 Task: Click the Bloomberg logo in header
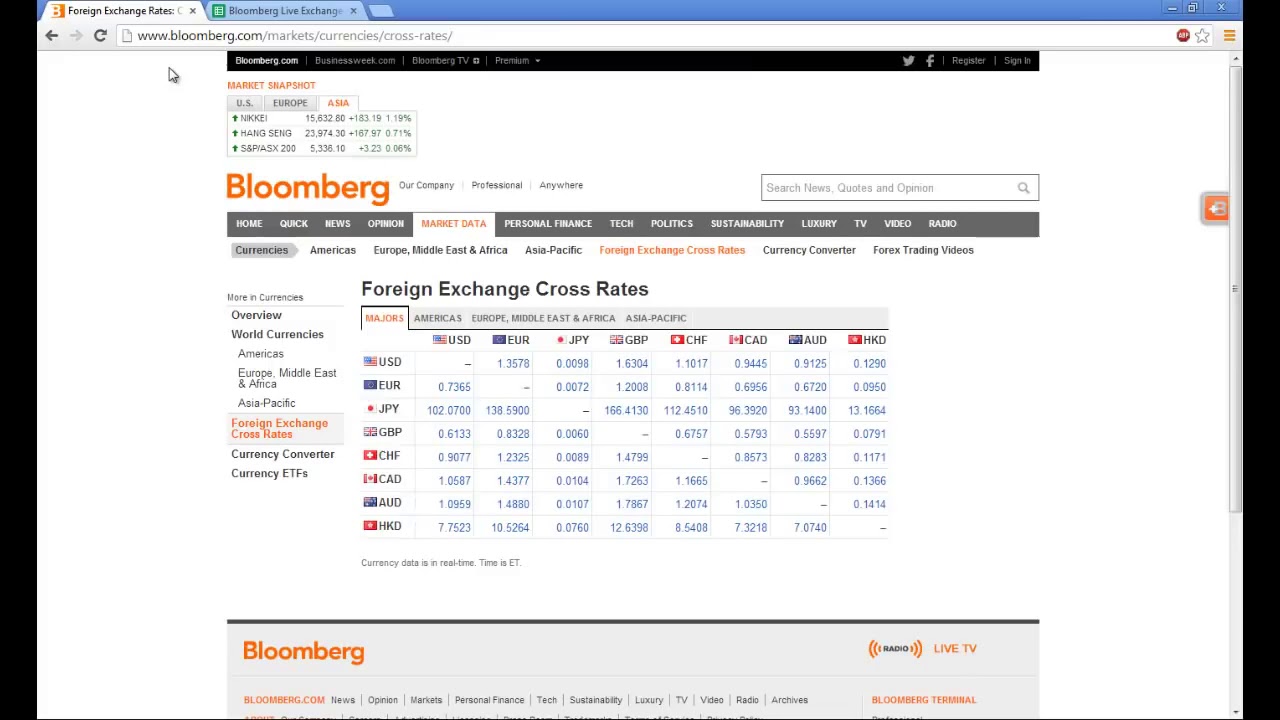pos(308,188)
